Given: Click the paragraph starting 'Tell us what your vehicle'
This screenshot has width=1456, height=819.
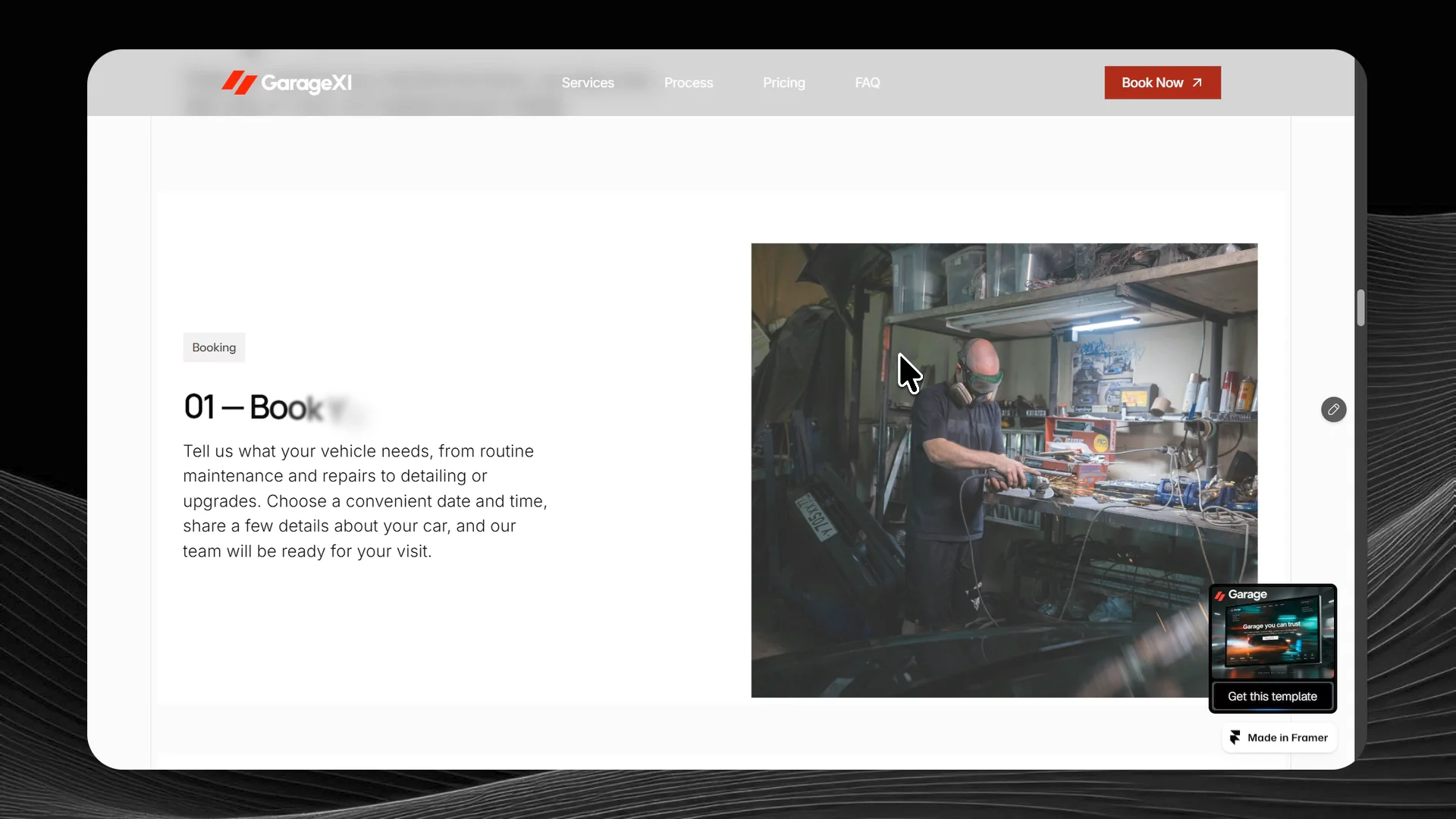Looking at the screenshot, I should coord(366,501).
